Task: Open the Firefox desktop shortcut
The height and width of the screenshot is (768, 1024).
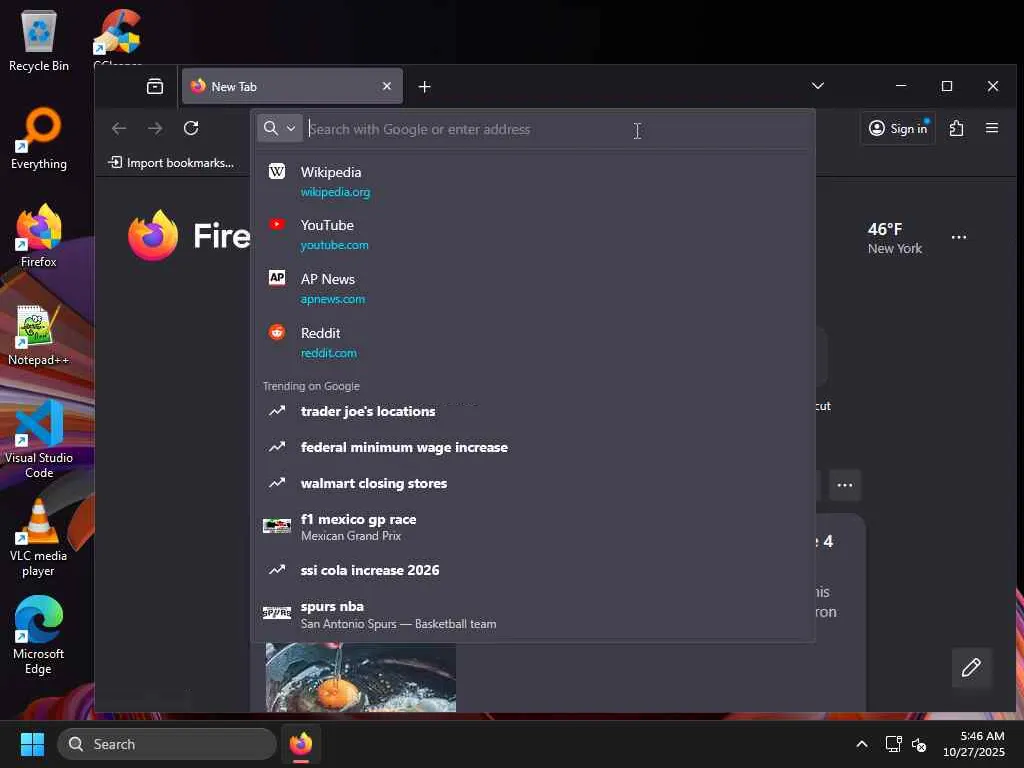Action: point(39,236)
